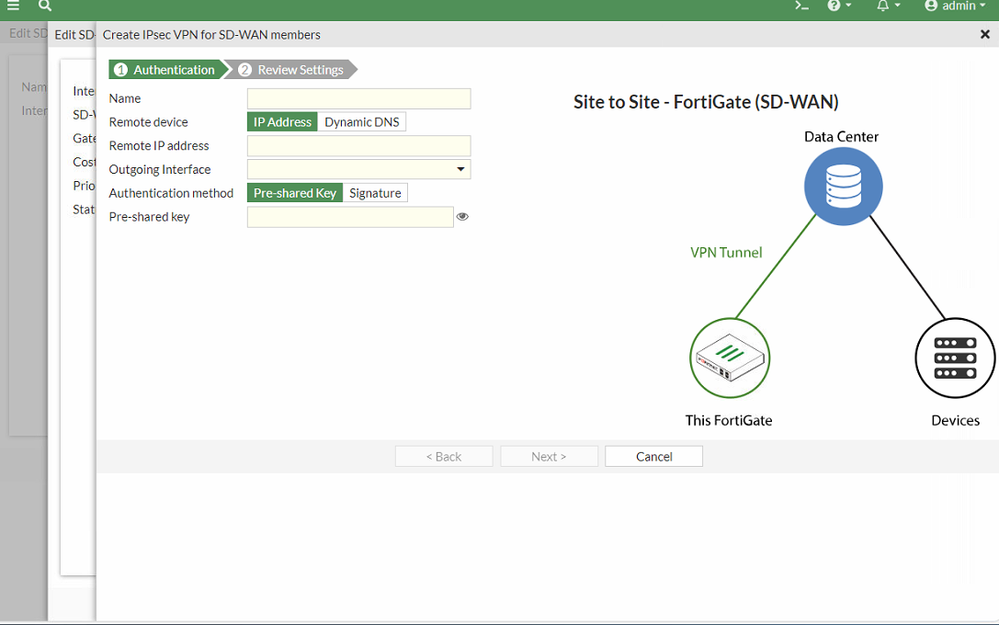Image resolution: width=999 pixels, height=625 pixels.
Task: Click the Name input field
Action: click(x=359, y=99)
